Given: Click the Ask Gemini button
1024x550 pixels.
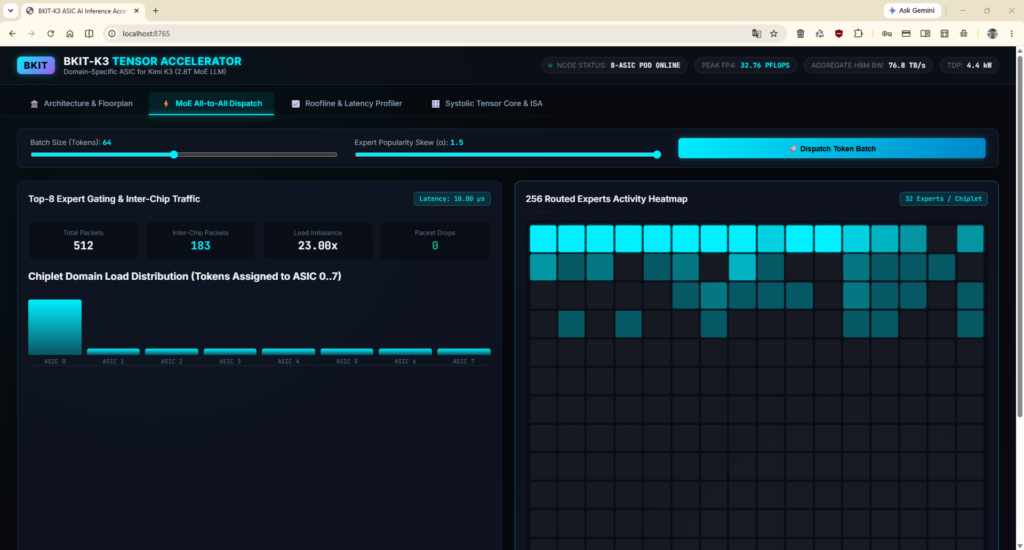Looking at the screenshot, I should click(x=912, y=10).
